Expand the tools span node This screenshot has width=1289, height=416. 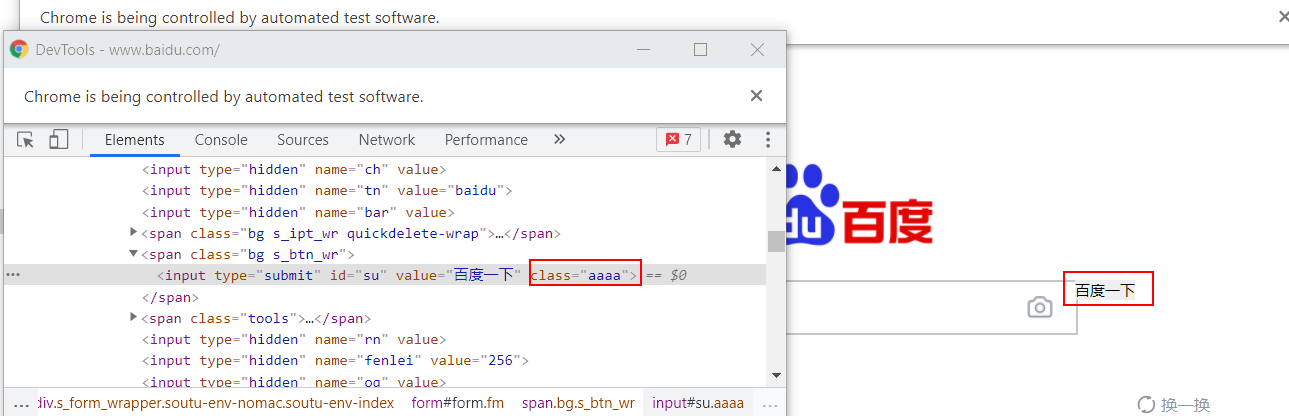[x=134, y=317]
